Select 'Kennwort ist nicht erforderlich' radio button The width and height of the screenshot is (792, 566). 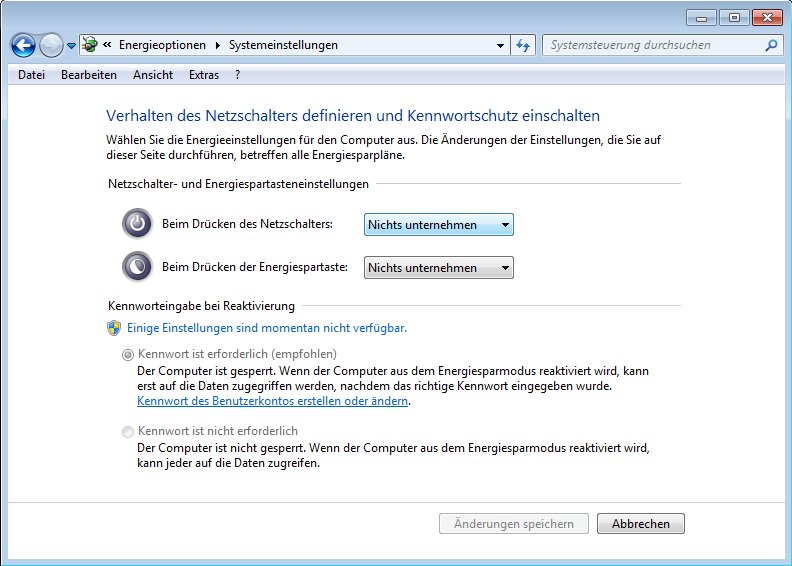pyautogui.click(x=127, y=431)
